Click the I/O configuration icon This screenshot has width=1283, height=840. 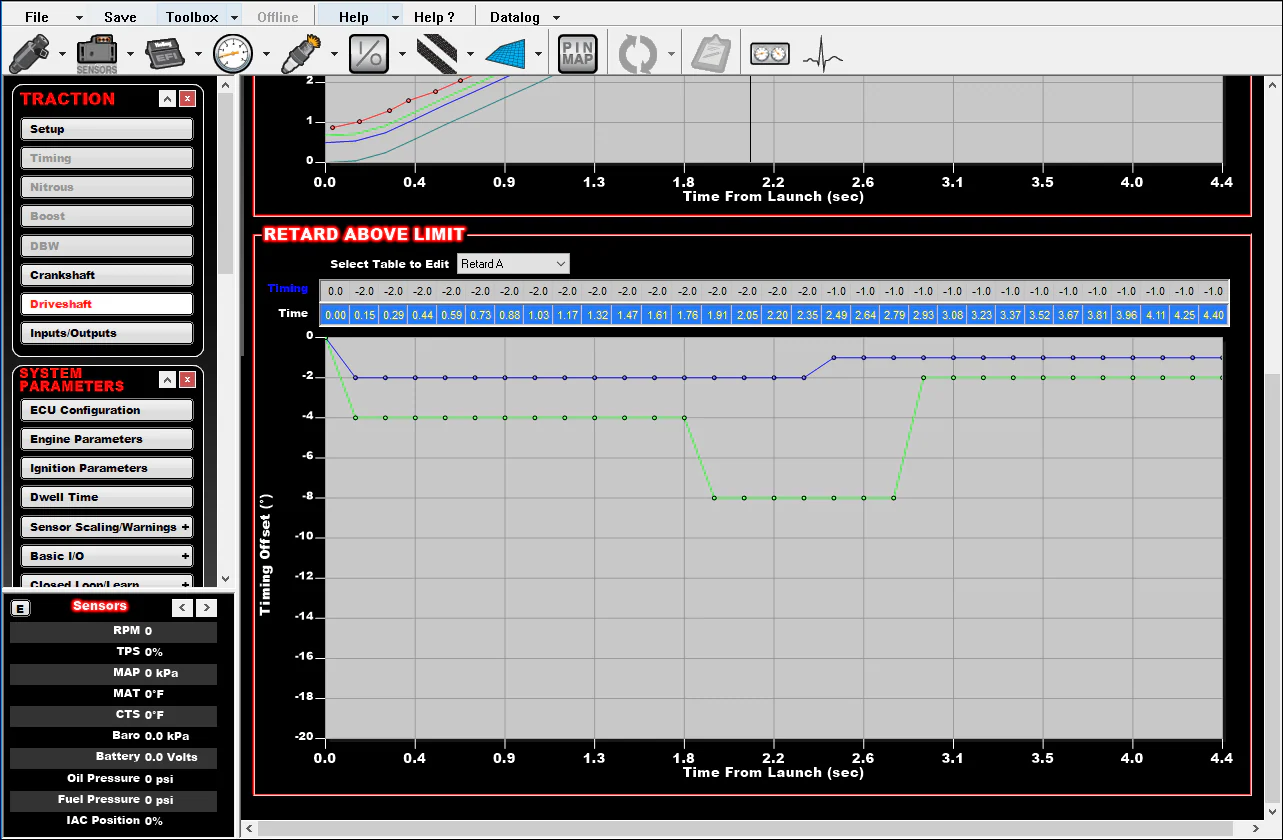(x=369, y=52)
